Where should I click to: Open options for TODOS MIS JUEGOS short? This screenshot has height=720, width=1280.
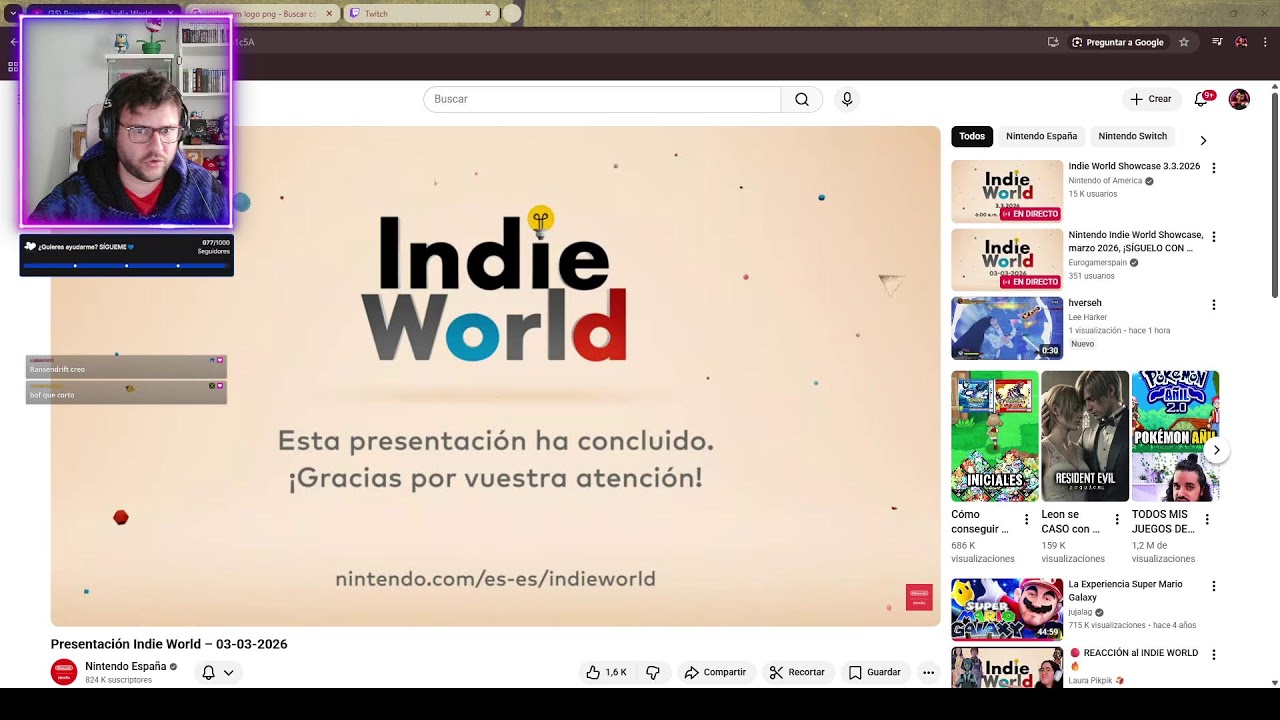pyautogui.click(x=1207, y=520)
